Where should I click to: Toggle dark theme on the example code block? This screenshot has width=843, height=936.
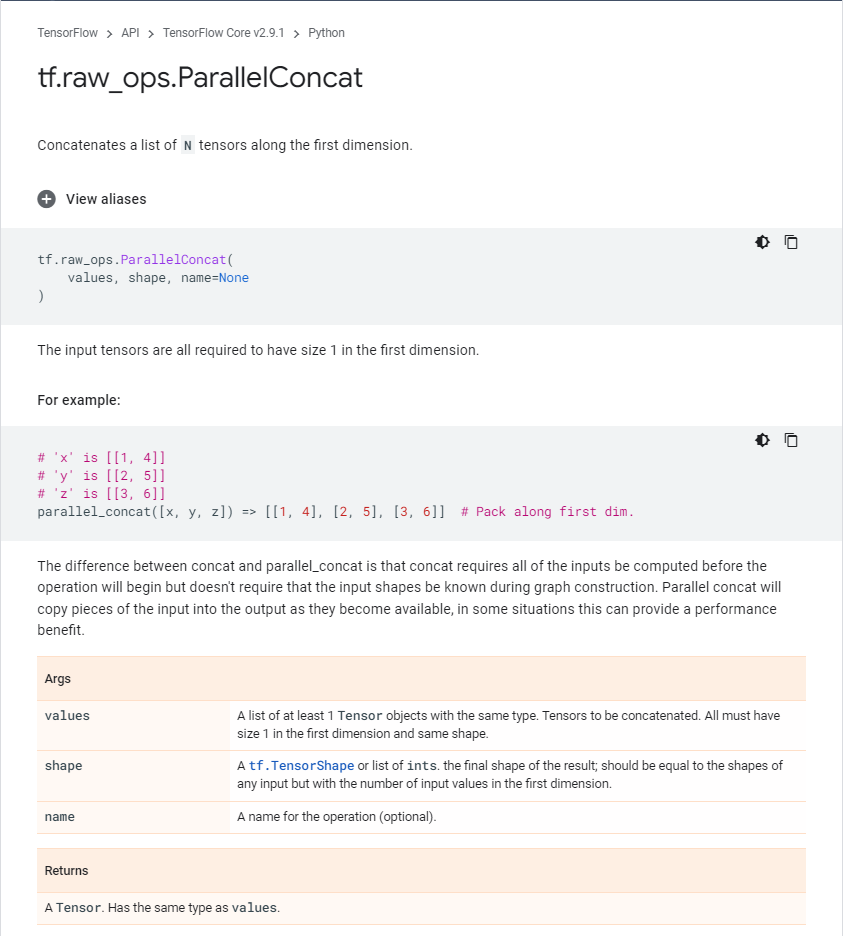pyautogui.click(x=763, y=440)
